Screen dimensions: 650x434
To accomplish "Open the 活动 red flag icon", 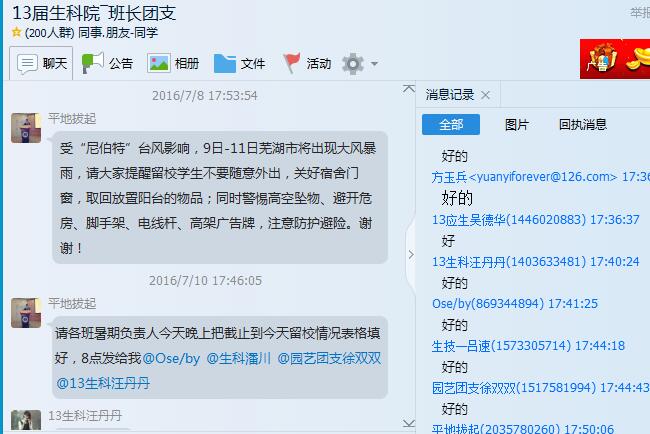I will [291, 63].
